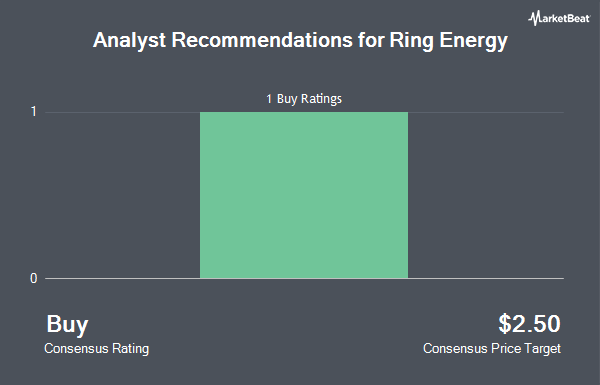Click the chart title about Ring Energy
Image resolution: width=600 pixels, height=385 pixels.
tap(300, 41)
